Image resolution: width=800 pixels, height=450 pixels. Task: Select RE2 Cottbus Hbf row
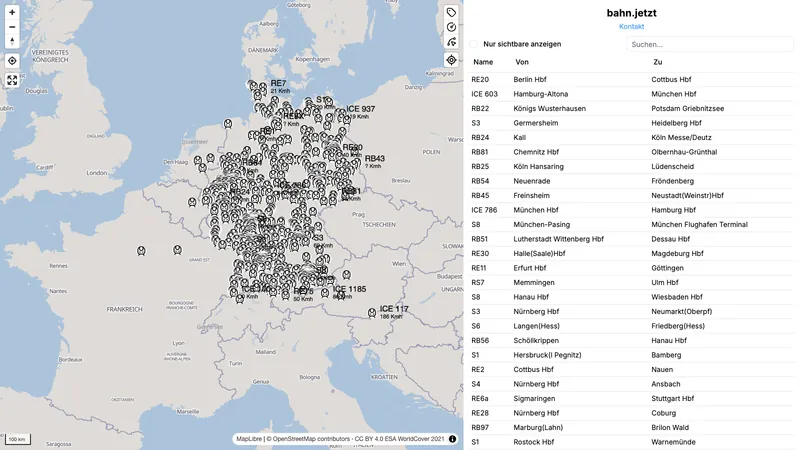point(631,369)
